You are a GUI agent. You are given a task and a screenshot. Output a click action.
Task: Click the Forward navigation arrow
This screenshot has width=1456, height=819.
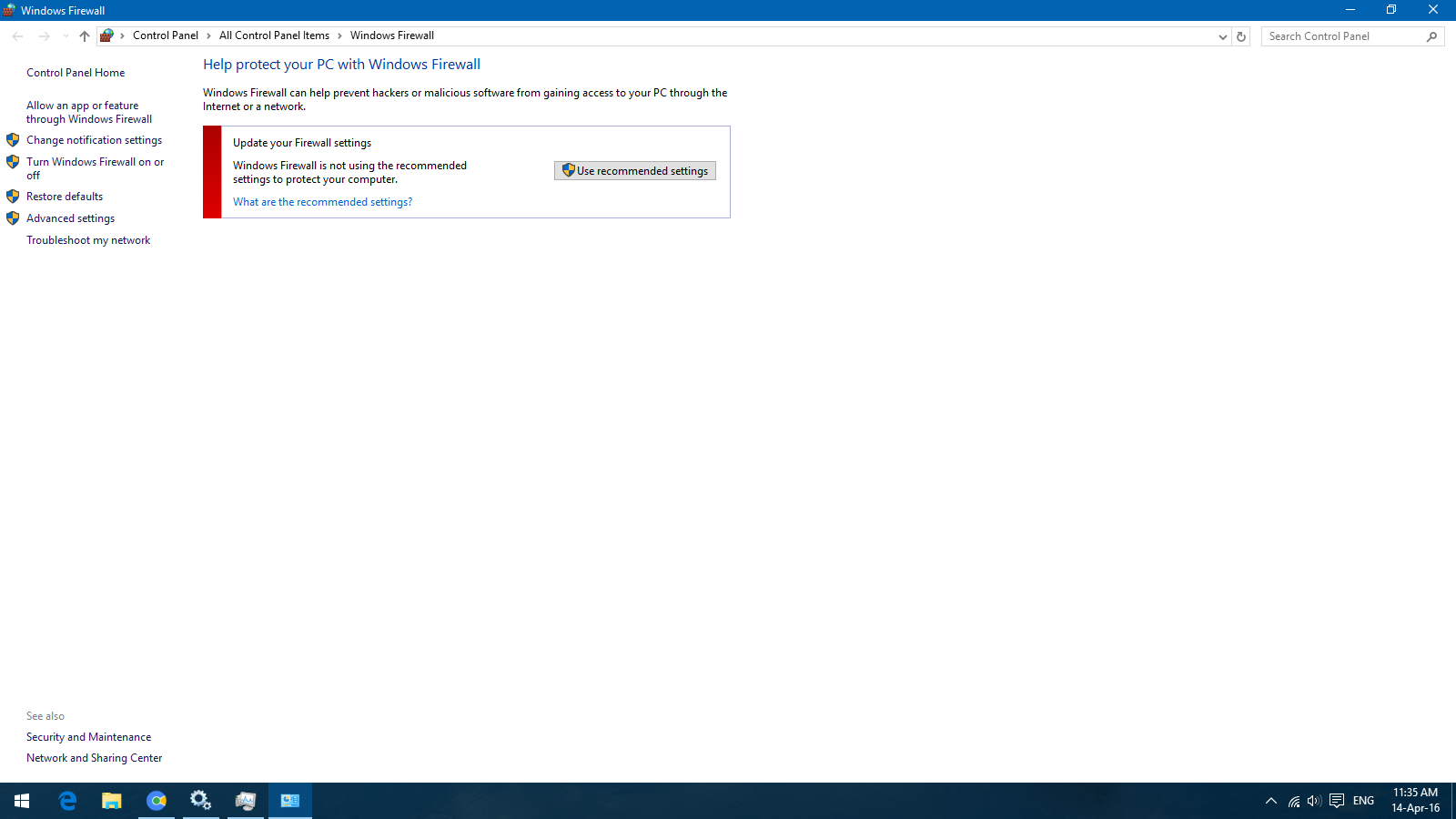[x=44, y=36]
